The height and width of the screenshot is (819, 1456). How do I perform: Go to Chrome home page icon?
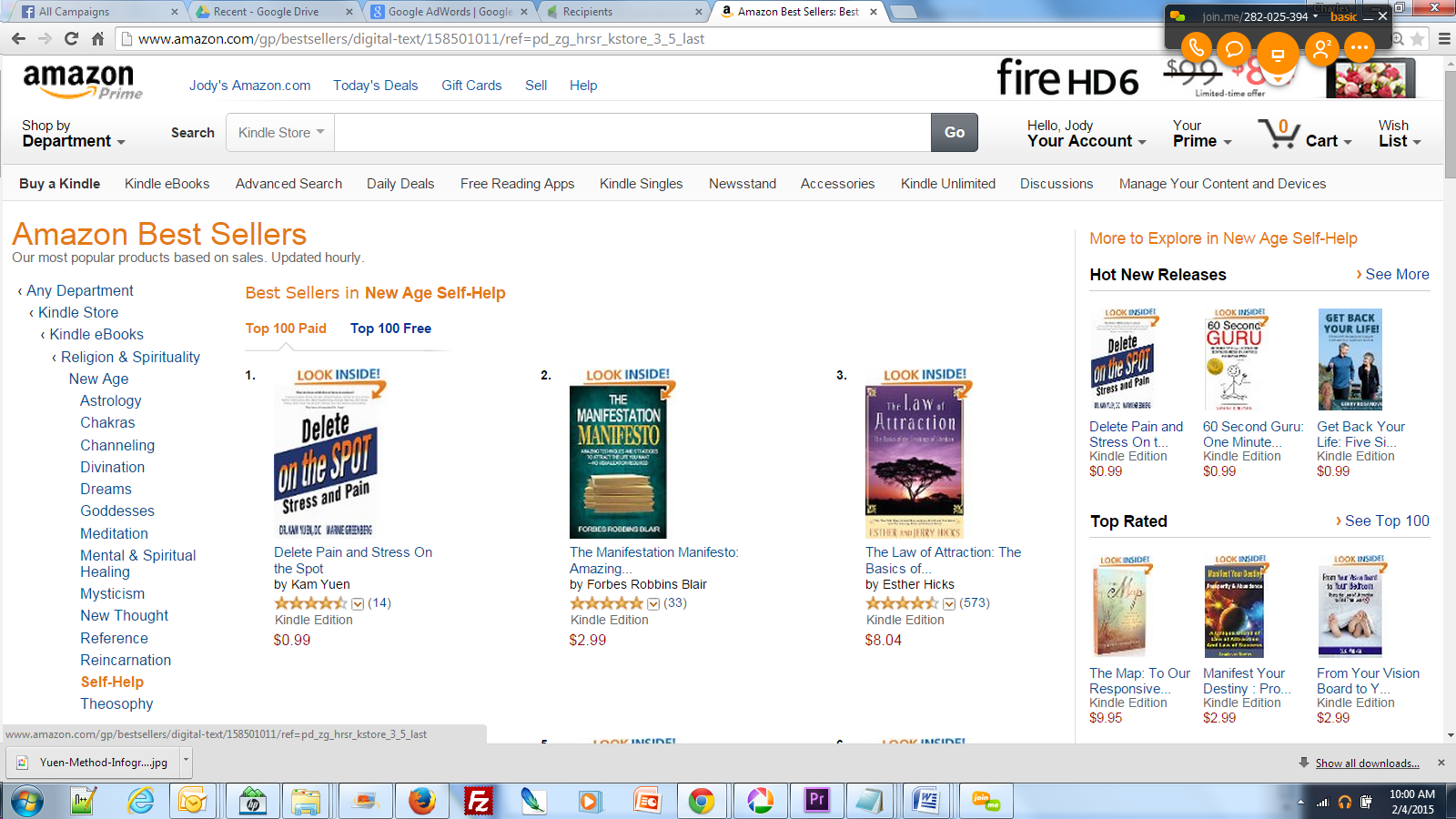pos(98,38)
